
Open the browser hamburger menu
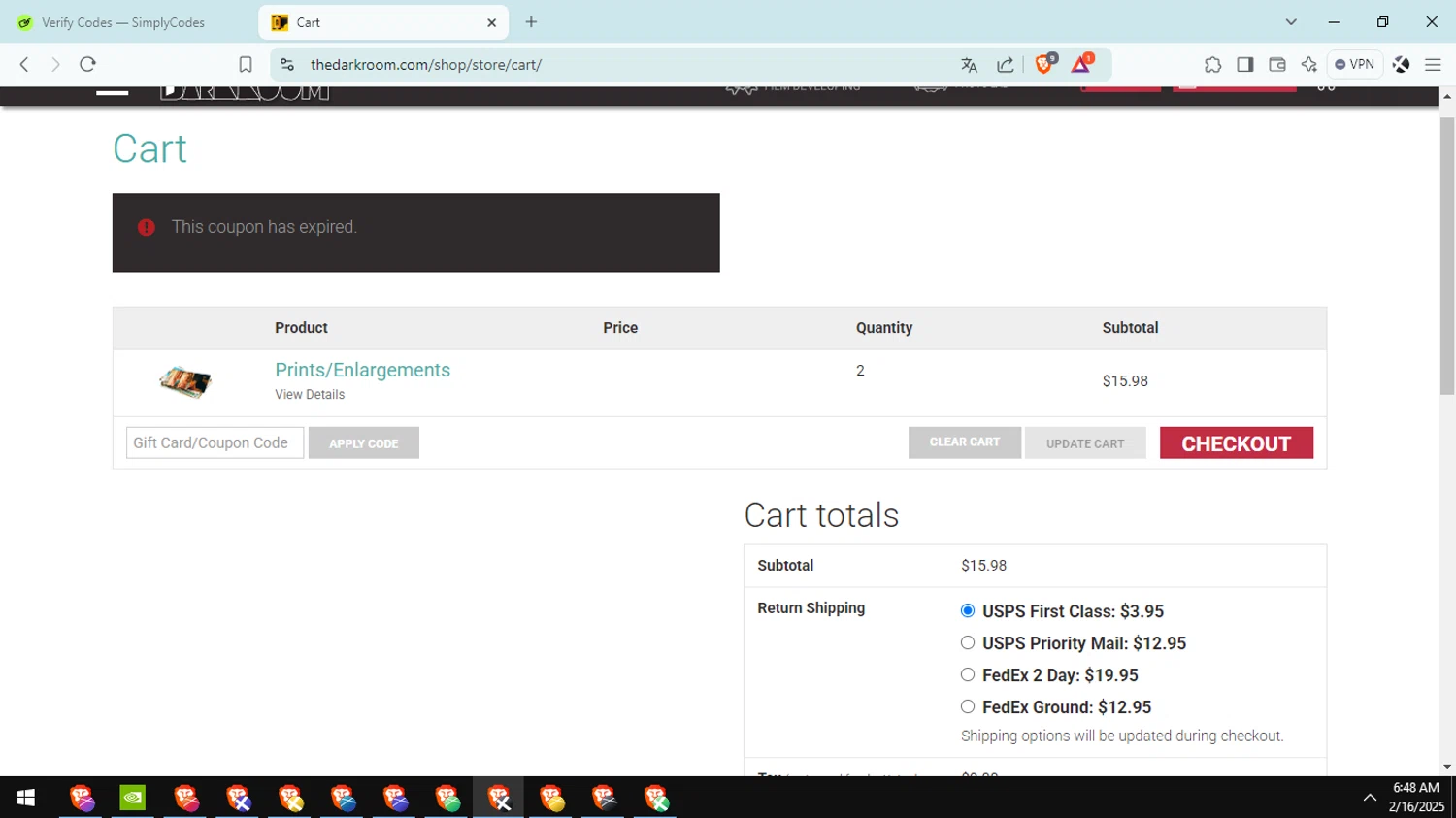click(x=1433, y=65)
